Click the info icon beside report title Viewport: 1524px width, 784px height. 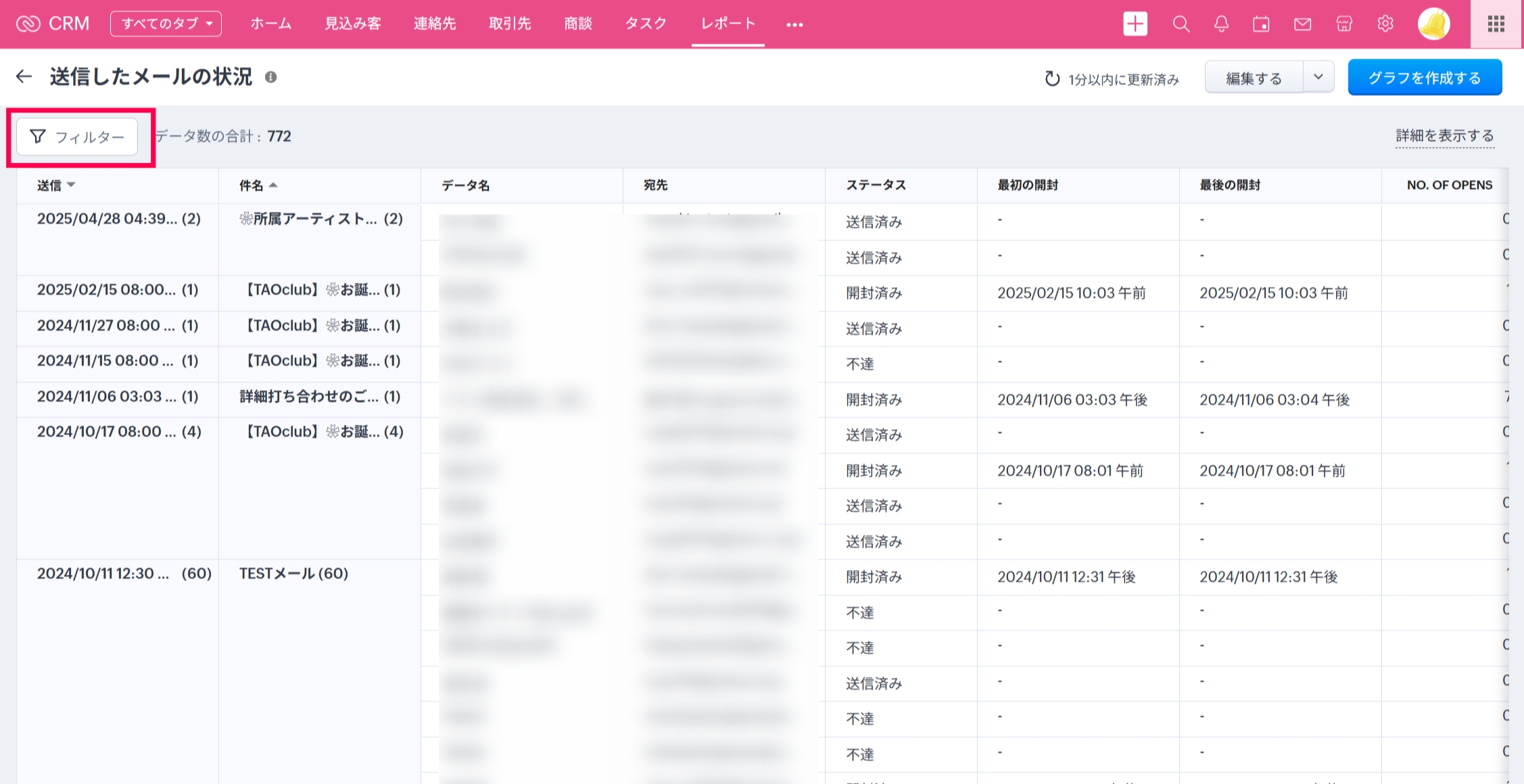pos(270,77)
